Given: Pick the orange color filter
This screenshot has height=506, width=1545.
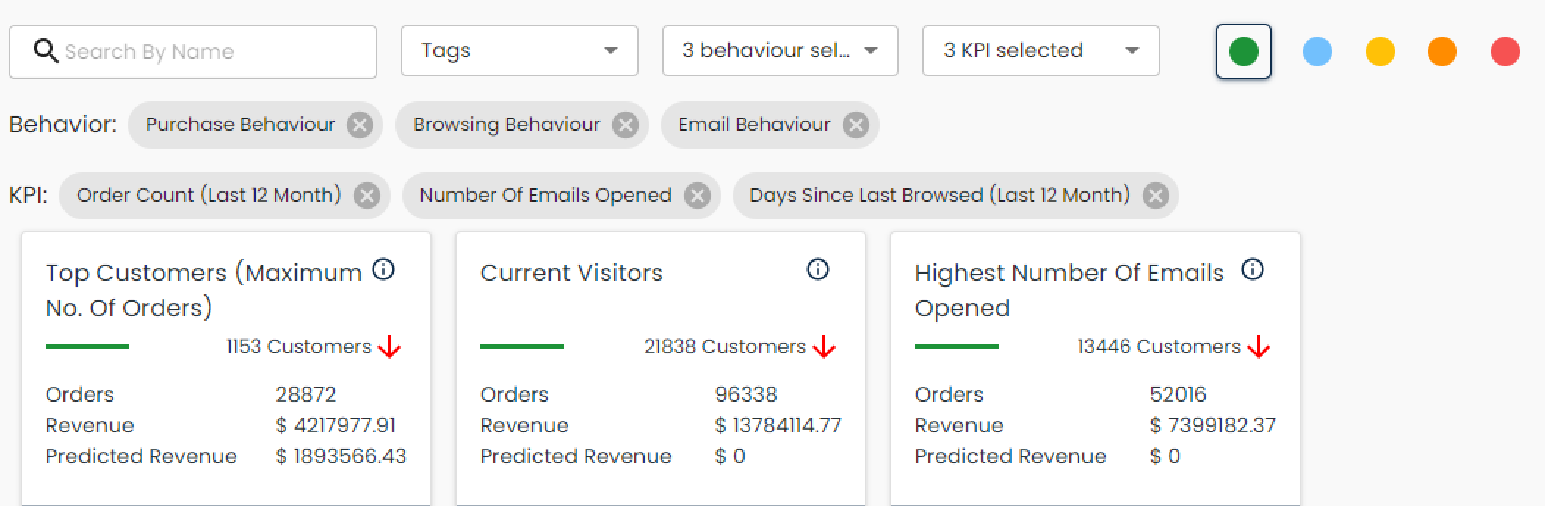Looking at the screenshot, I should tap(1442, 52).
